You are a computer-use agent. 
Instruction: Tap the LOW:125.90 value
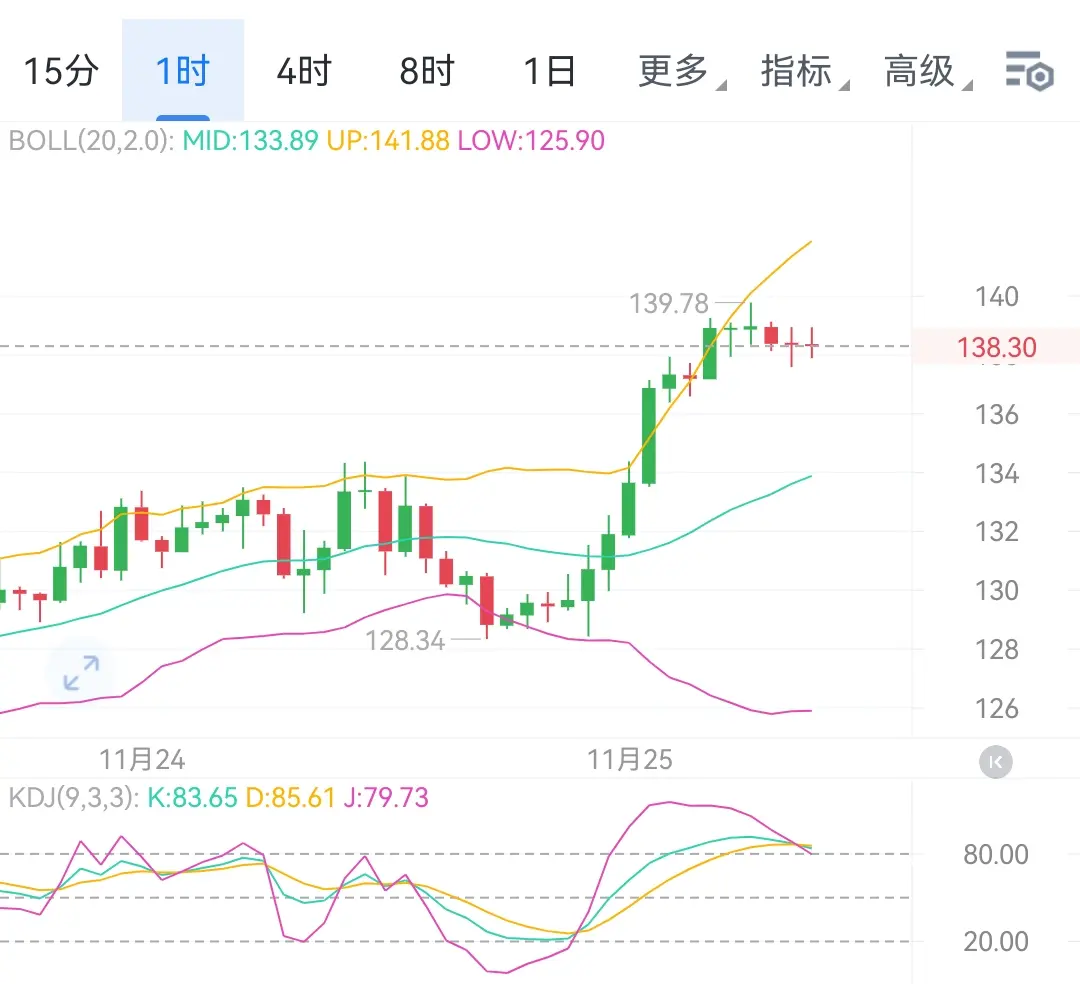click(x=531, y=141)
